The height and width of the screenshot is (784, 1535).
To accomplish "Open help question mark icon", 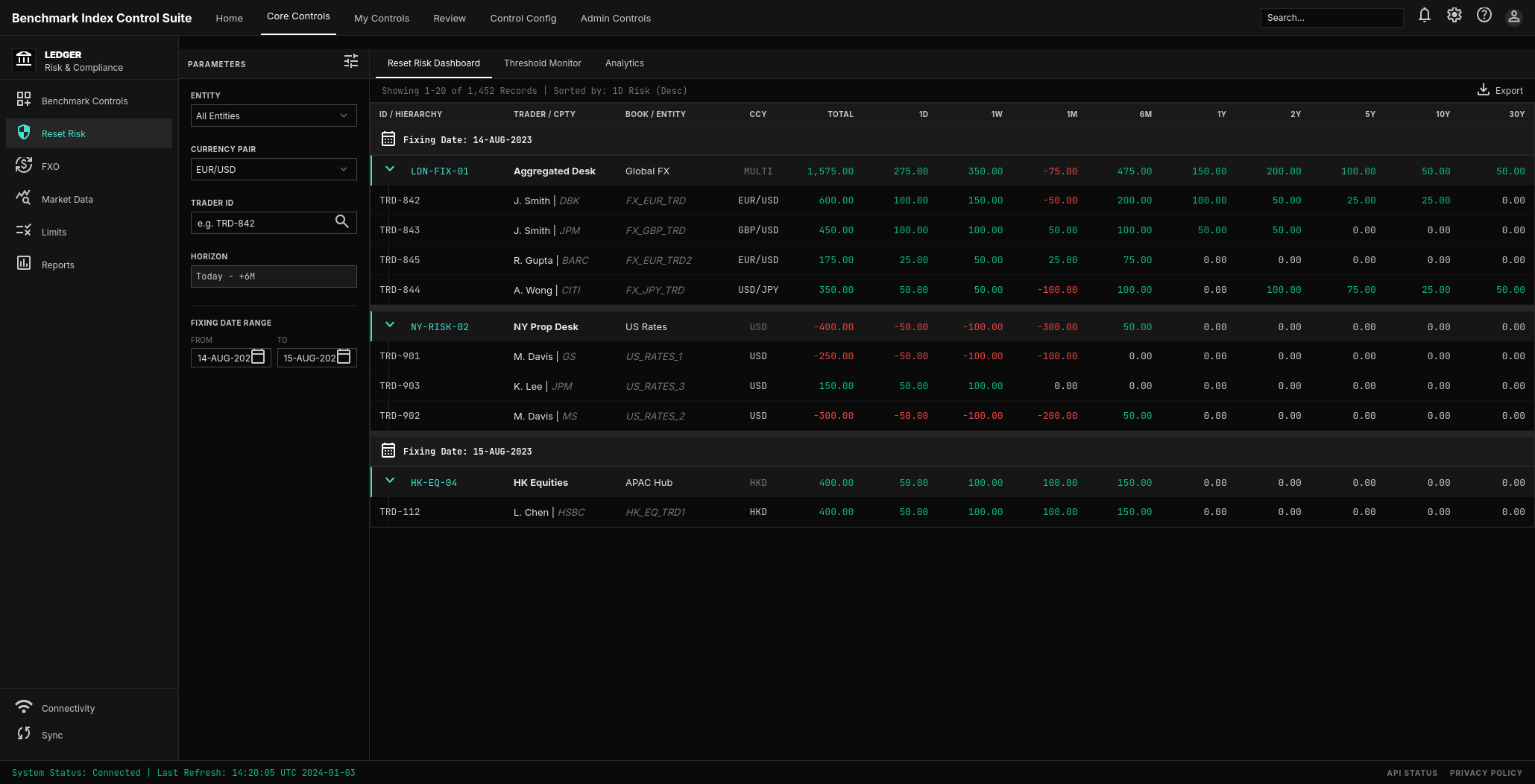I will 1484,15.
